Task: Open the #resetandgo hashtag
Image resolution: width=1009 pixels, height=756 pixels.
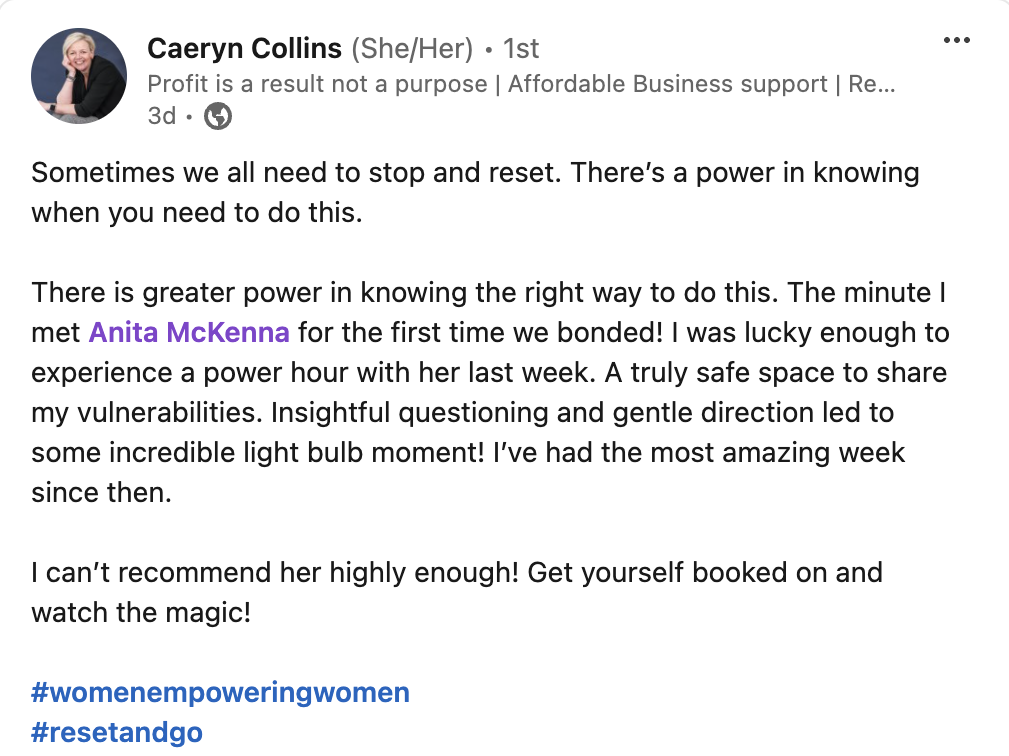Action: [x=117, y=732]
